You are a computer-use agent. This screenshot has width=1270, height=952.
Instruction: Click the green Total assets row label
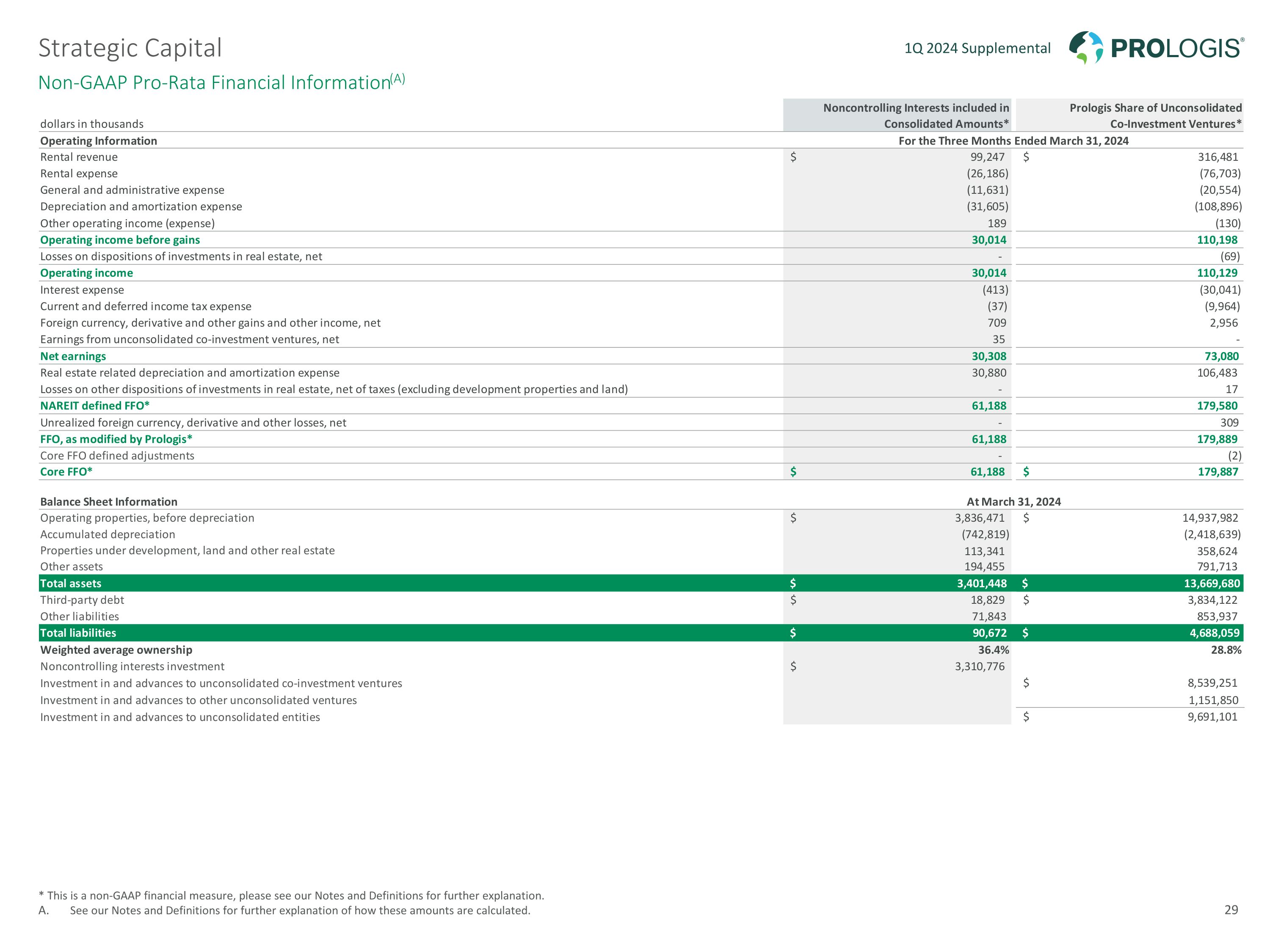(71, 583)
